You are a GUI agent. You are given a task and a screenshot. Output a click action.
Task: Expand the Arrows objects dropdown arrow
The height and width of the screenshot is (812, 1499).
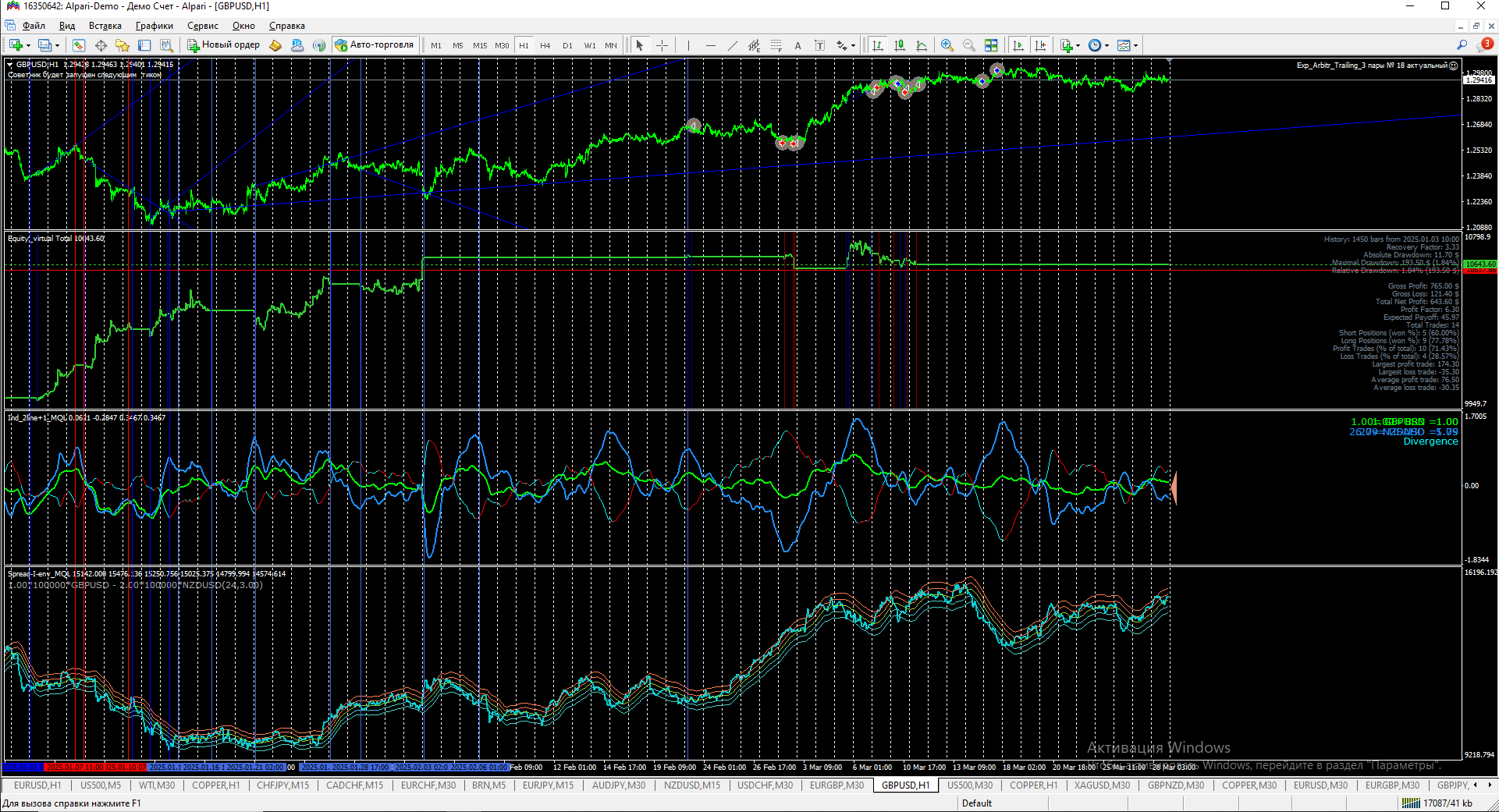pos(853,45)
